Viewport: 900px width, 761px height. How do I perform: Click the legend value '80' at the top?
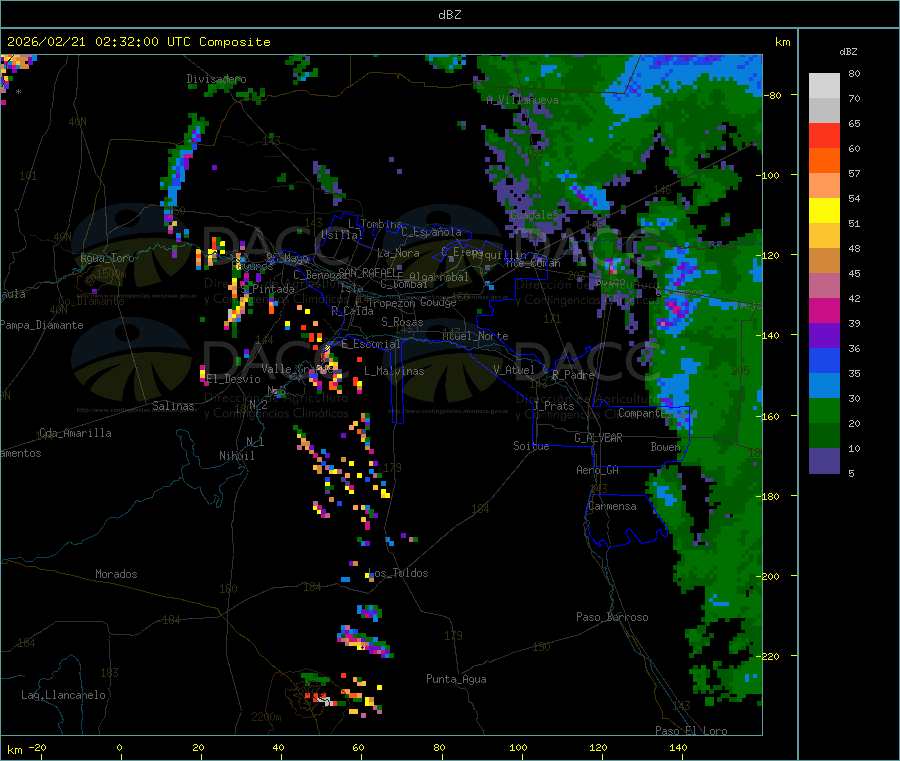coord(854,73)
